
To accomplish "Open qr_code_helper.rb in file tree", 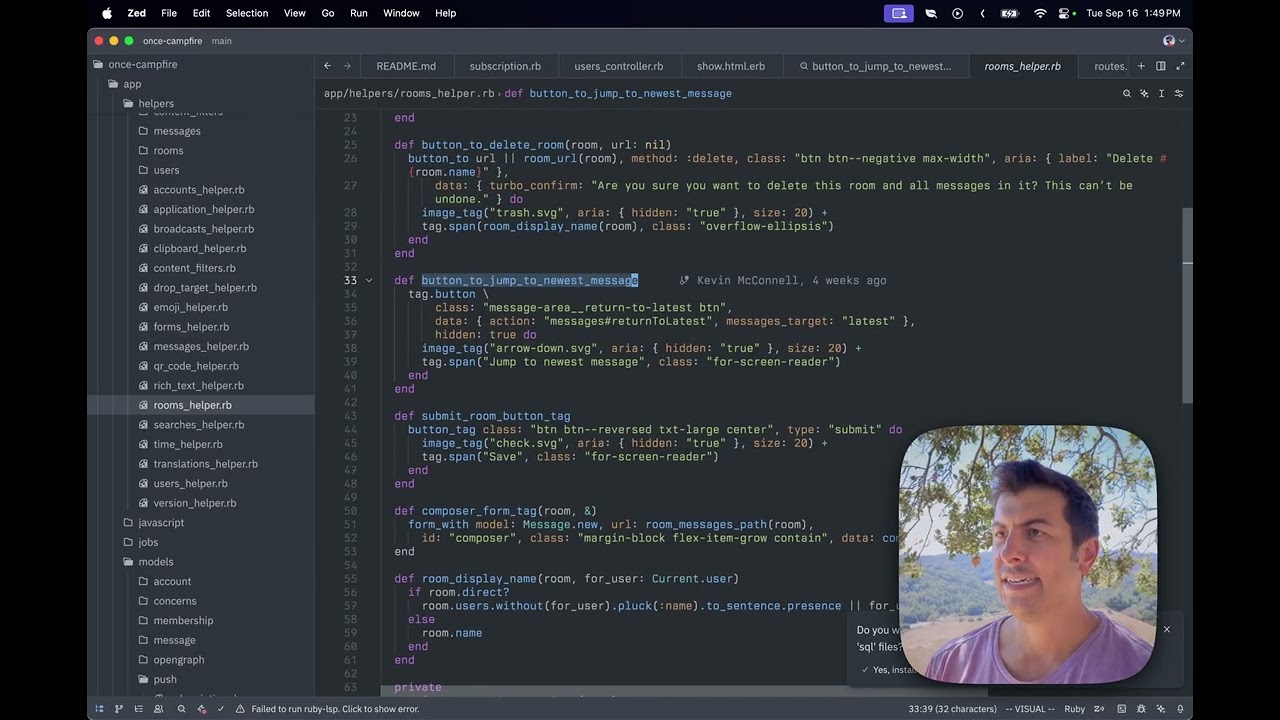I will [196, 366].
